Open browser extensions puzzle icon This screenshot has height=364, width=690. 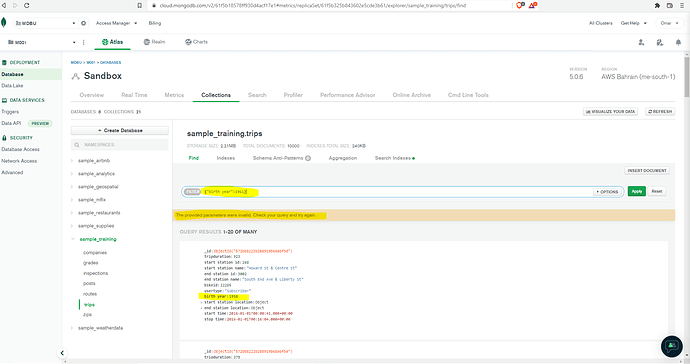coord(657,5)
